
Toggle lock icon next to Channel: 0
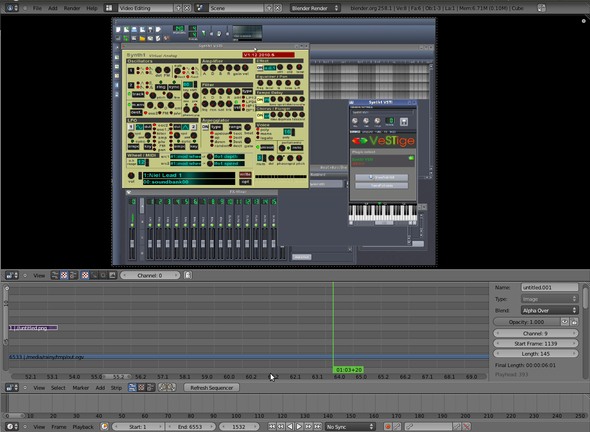(x=188, y=275)
